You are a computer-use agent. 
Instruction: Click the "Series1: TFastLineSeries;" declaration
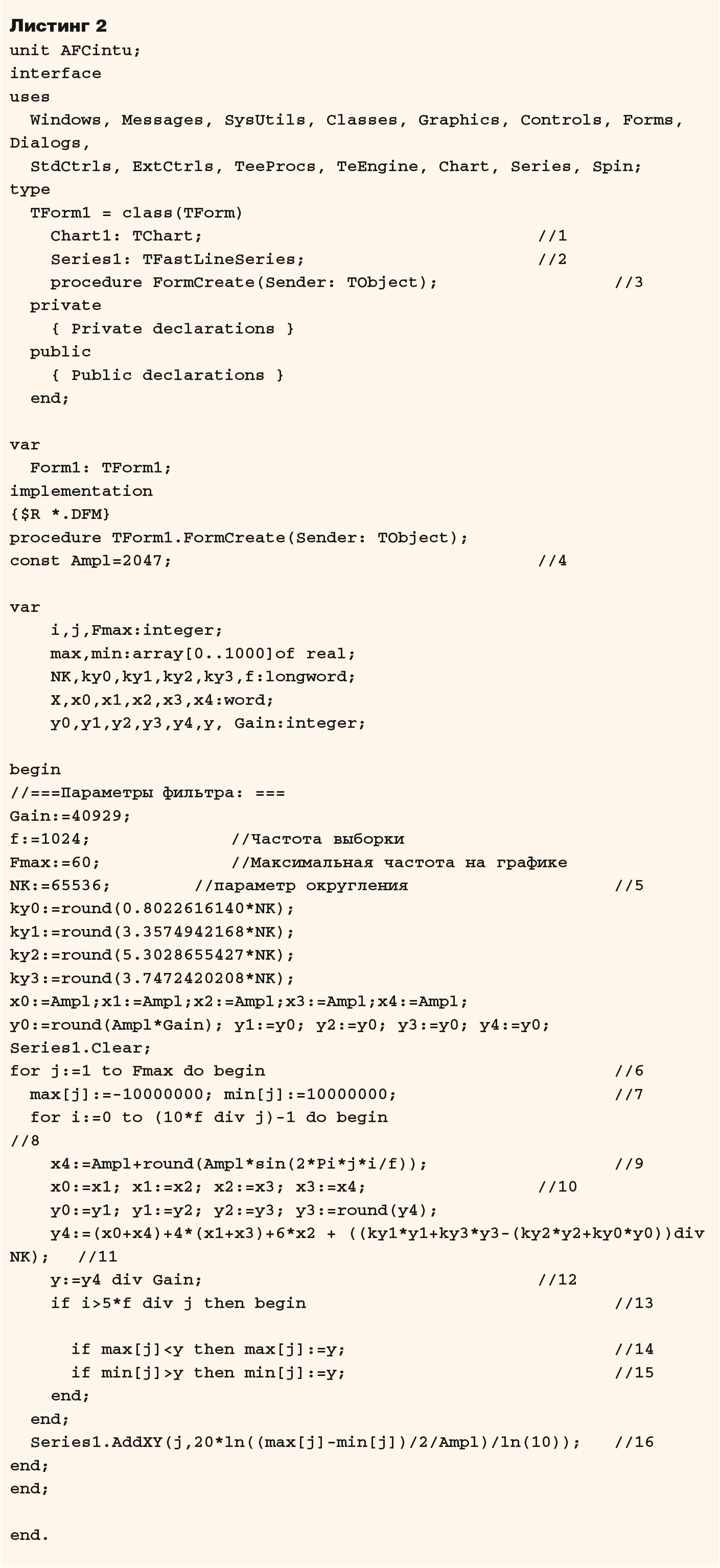click(x=177, y=259)
